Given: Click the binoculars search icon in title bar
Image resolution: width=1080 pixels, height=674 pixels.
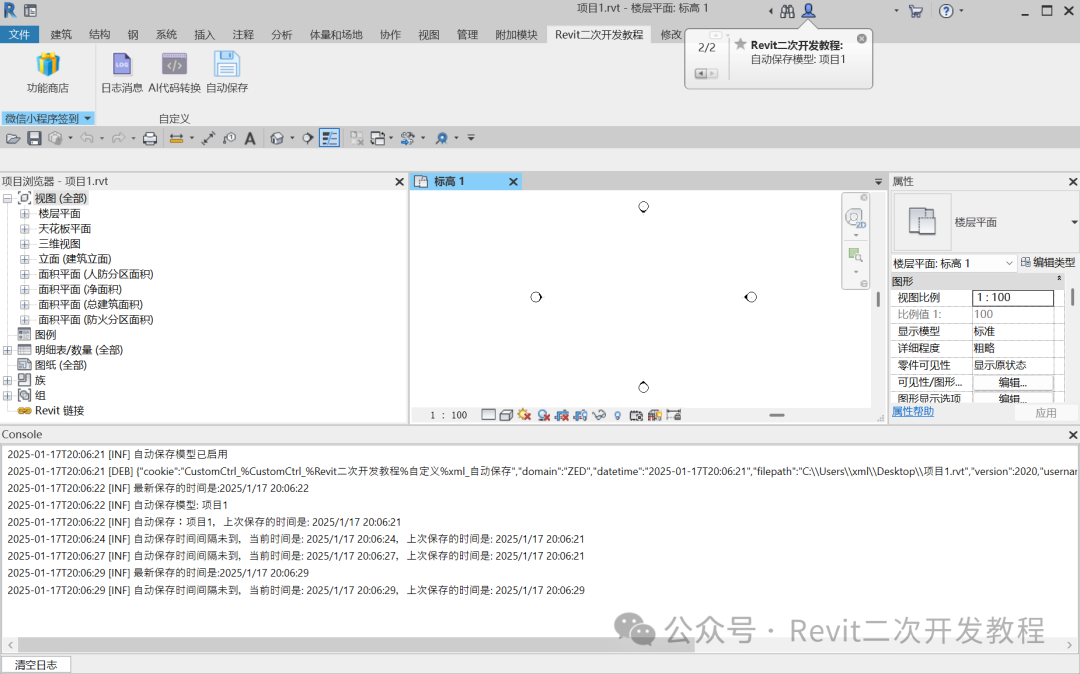Looking at the screenshot, I should pos(787,11).
